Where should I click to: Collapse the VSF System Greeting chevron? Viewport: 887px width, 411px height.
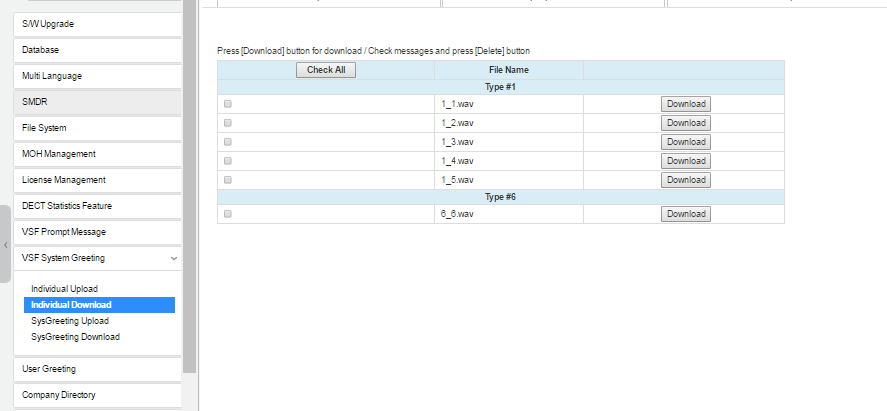click(175, 258)
